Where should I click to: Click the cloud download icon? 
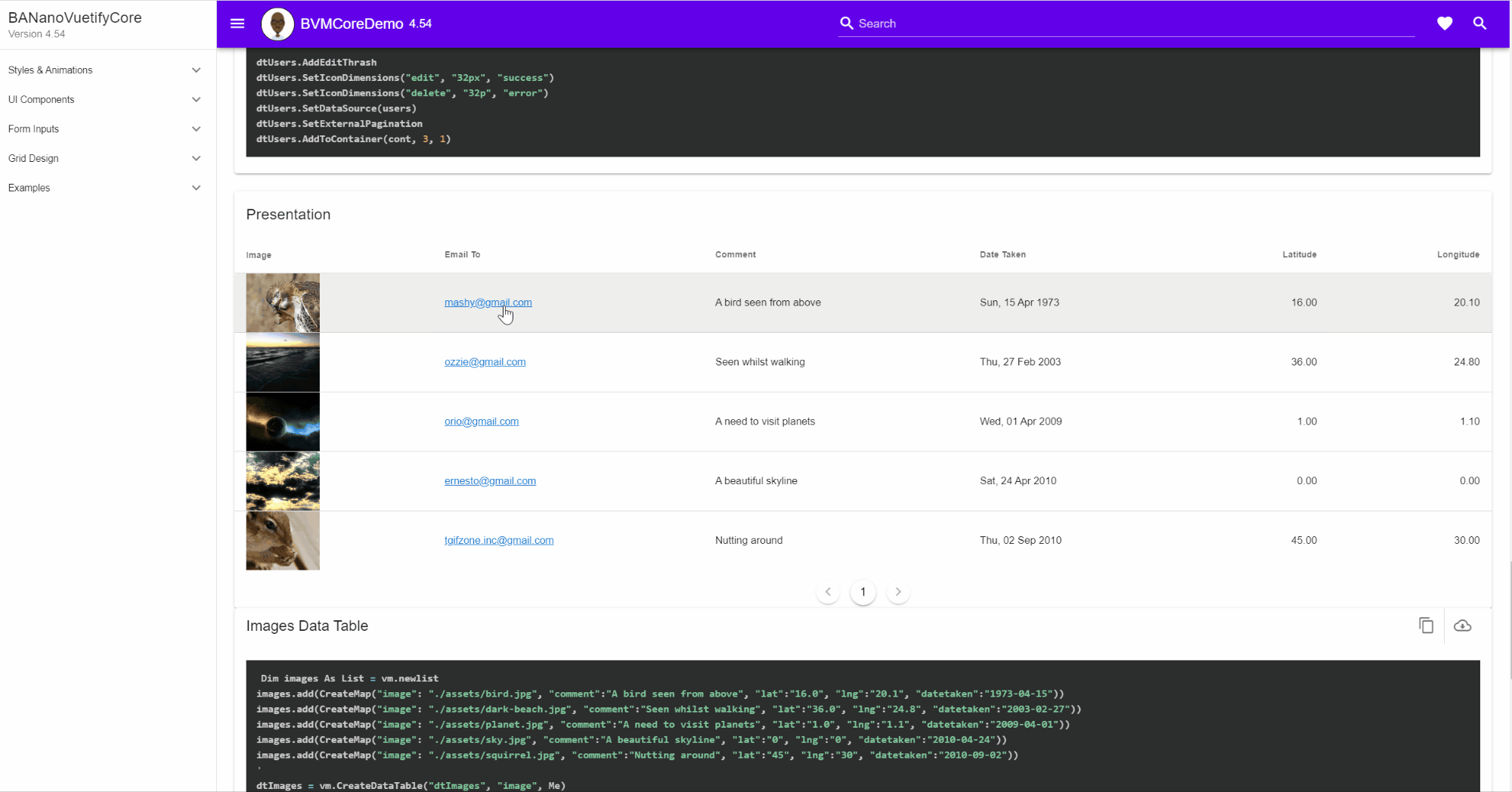pos(1462,626)
